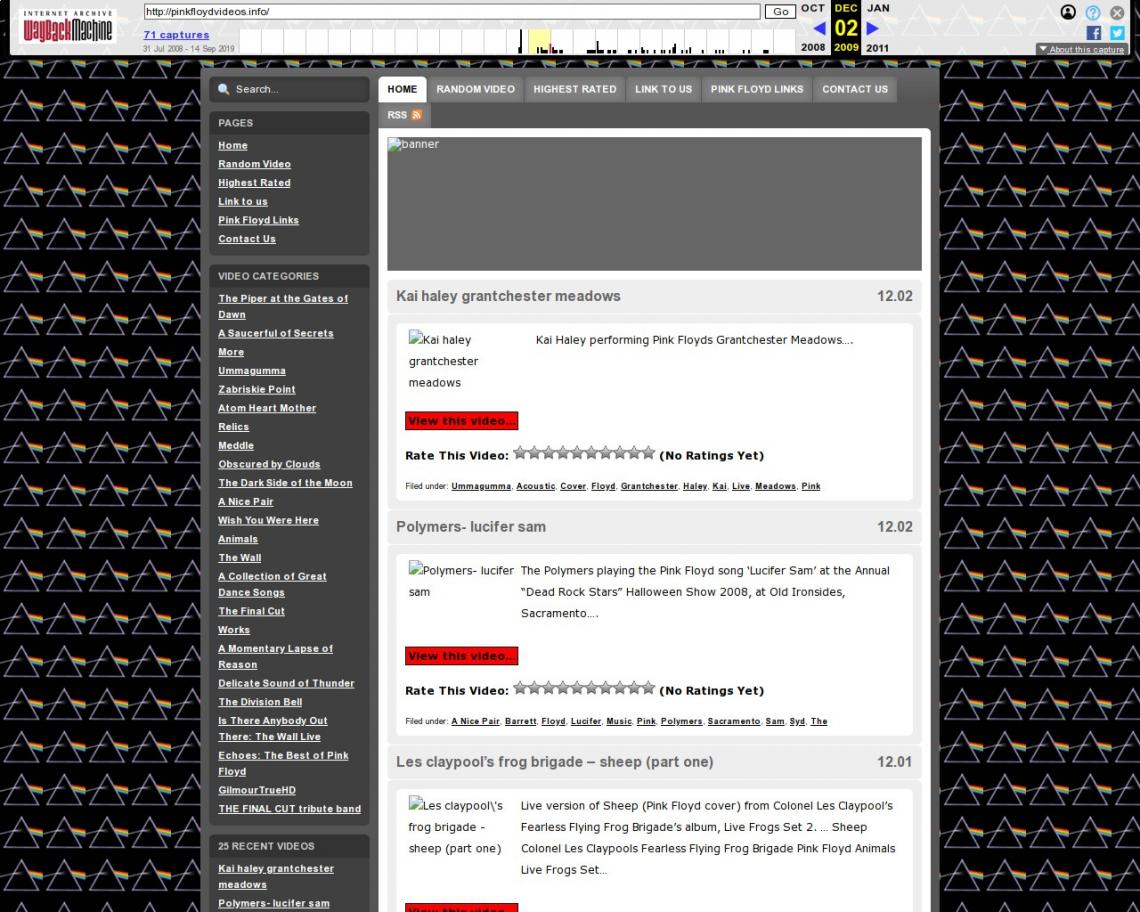Click Highest Rated in Pages sidebar
1140x912 pixels.
tap(254, 183)
